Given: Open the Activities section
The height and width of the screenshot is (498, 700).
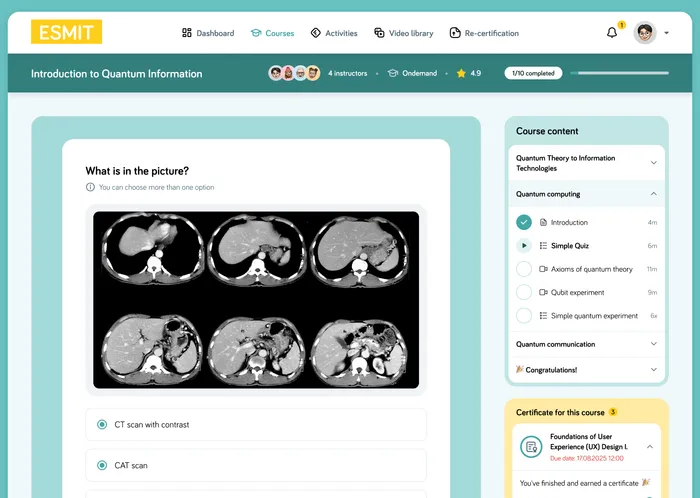Looking at the screenshot, I should (x=334, y=33).
